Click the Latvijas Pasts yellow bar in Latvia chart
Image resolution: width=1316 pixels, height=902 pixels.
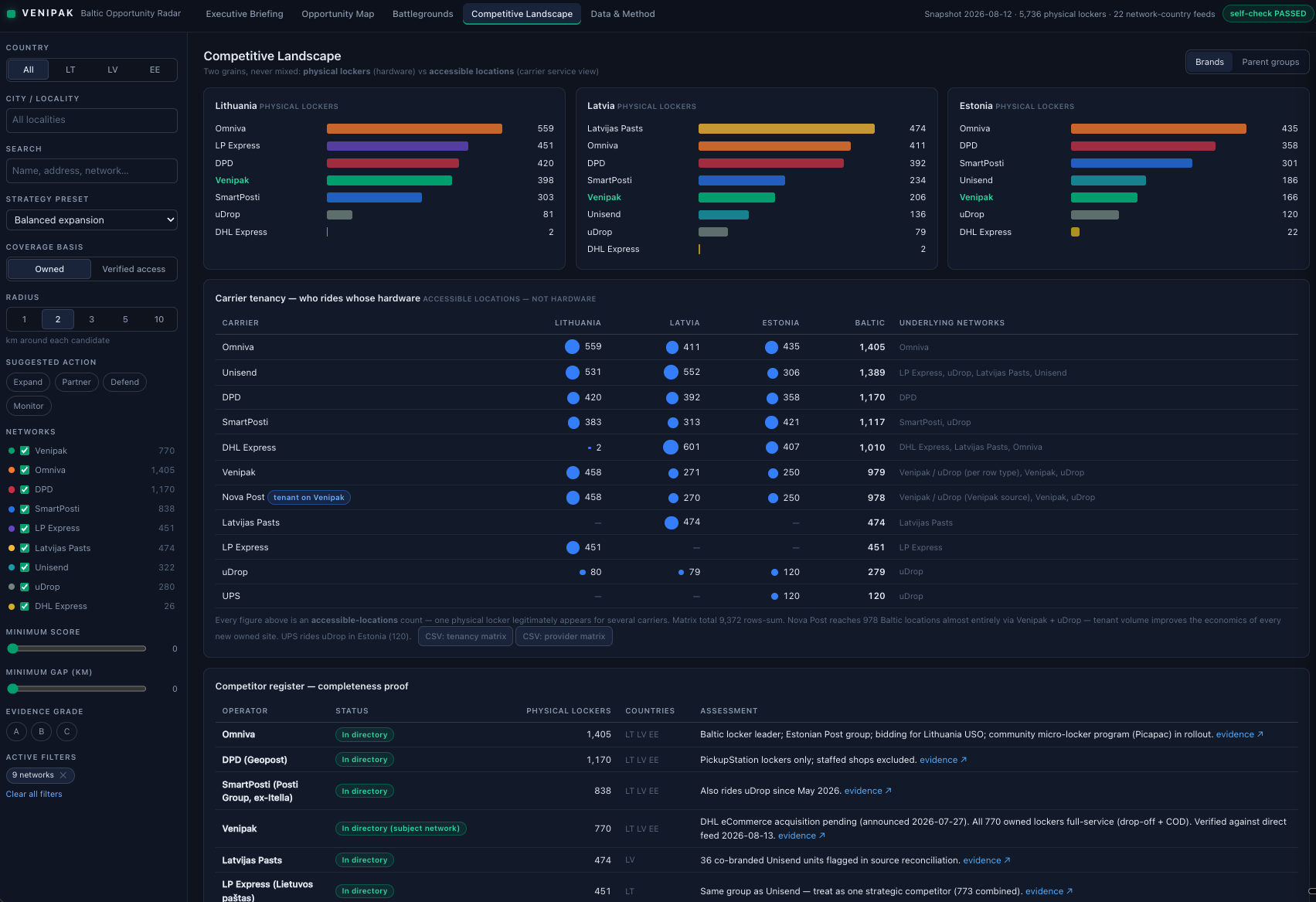(x=787, y=128)
